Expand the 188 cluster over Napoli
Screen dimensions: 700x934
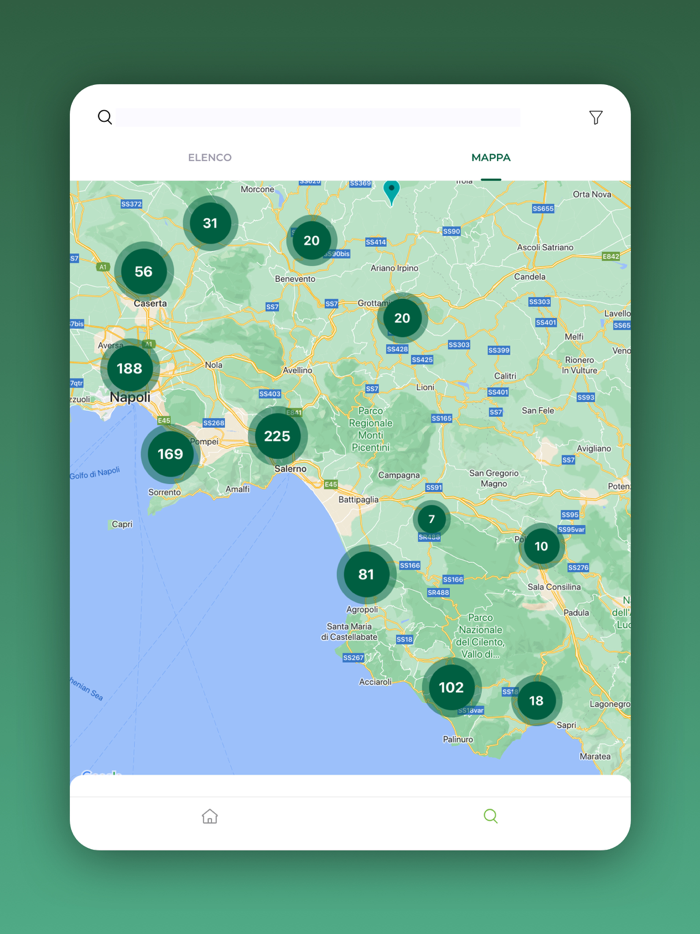[x=130, y=368]
